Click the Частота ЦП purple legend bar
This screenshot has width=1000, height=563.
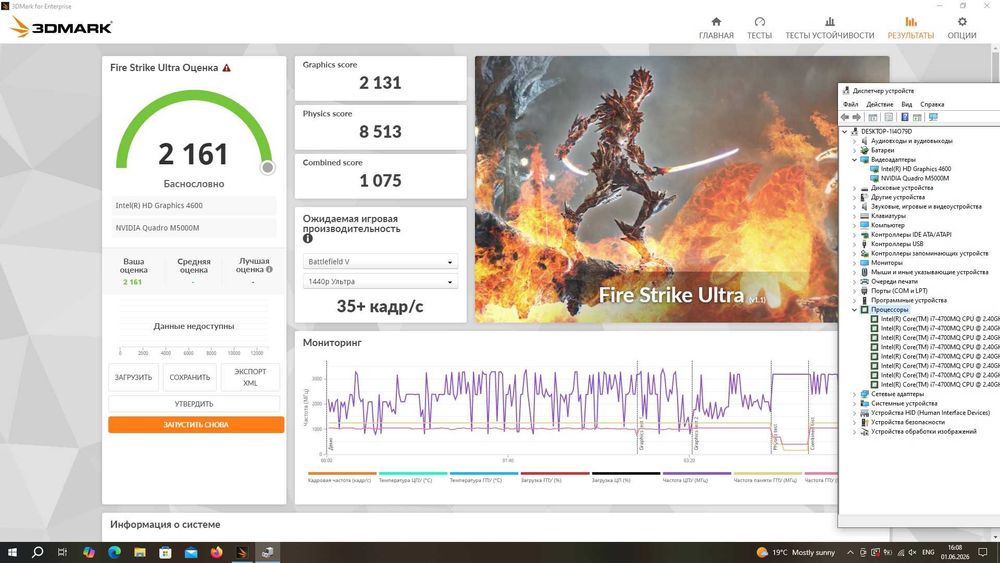point(696,474)
